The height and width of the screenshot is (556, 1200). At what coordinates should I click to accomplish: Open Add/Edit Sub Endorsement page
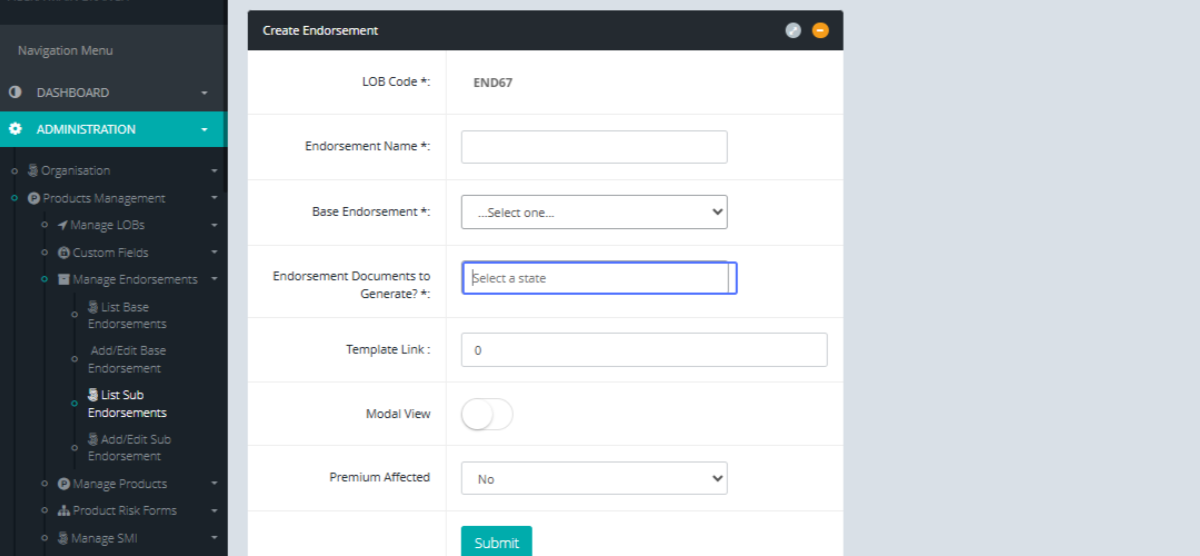pyautogui.click(x=128, y=447)
